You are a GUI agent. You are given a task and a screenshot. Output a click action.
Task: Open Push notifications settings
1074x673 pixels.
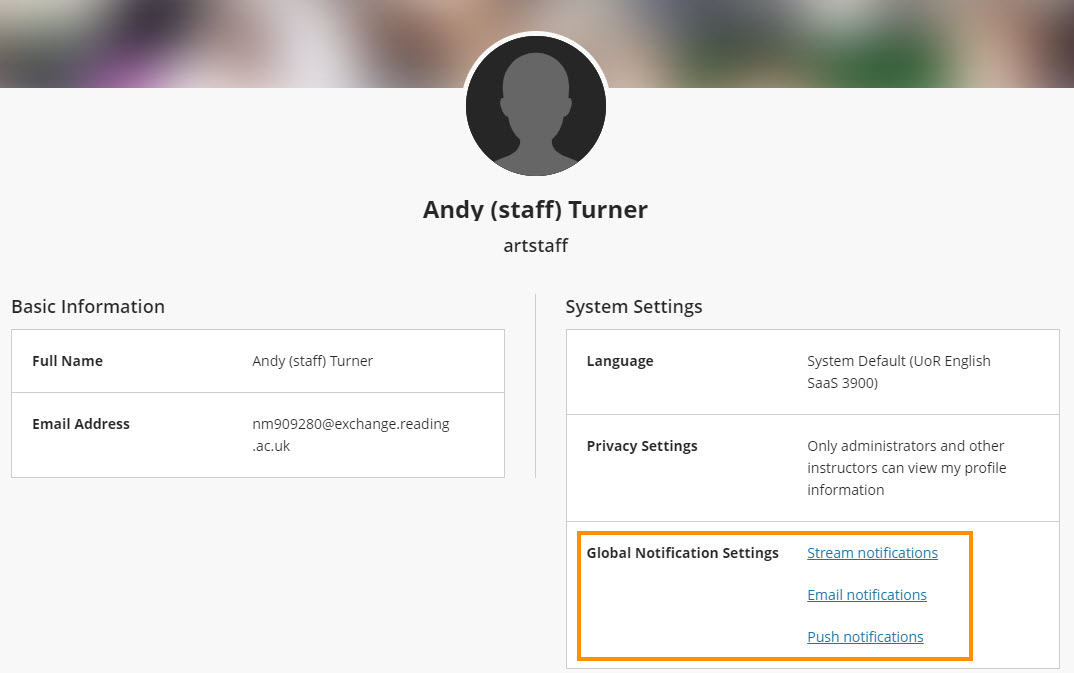pos(865,637)
